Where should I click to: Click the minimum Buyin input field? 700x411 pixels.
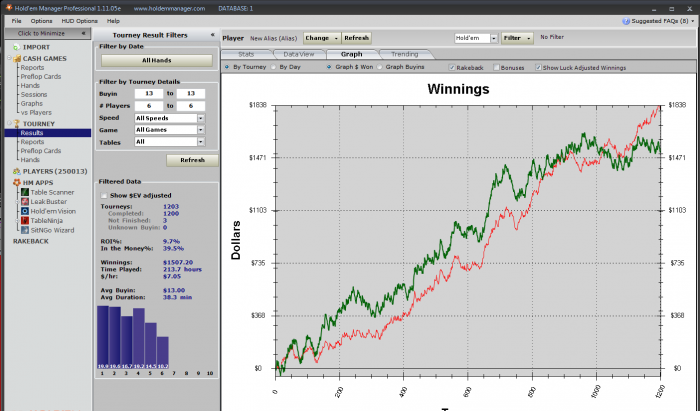149,94
